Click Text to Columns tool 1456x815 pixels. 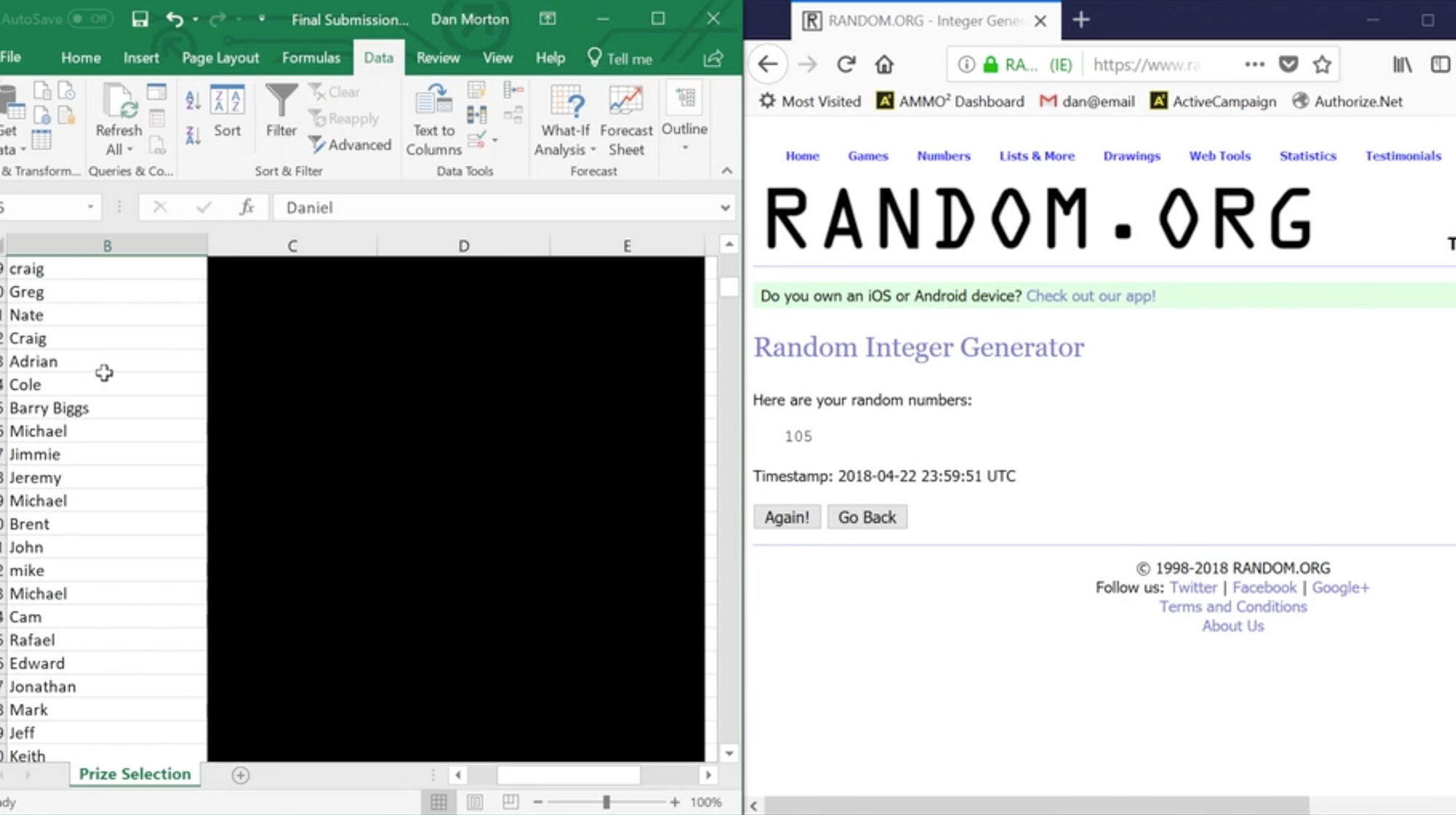click(434, 120)
